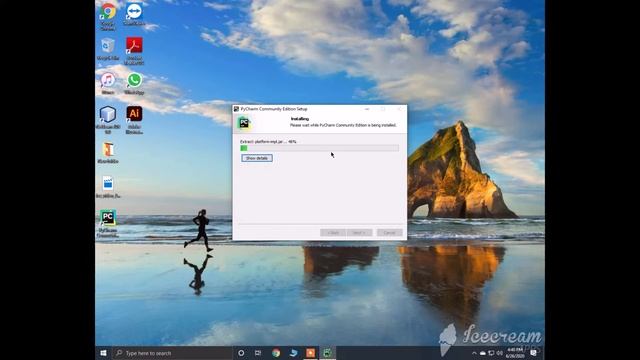The image size is (640, 360).
Task: Open Cortana from the taskbar circle icon
Action: 241,353
